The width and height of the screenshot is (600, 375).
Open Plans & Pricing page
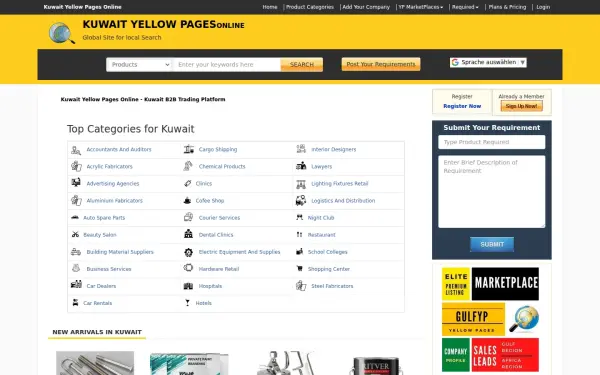(507, 7)
